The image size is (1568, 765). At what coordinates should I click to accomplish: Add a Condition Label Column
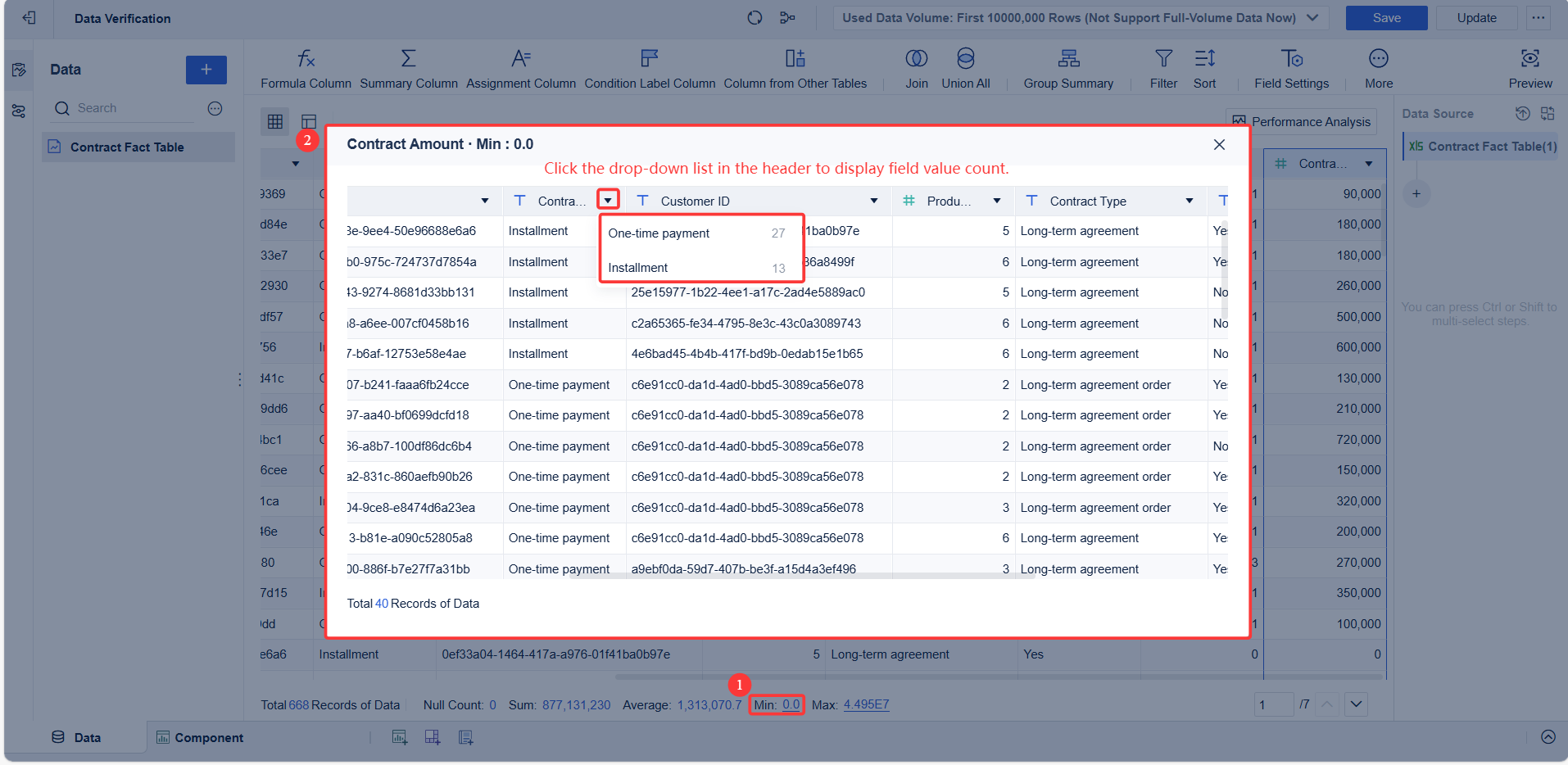(x=650, y=69)
